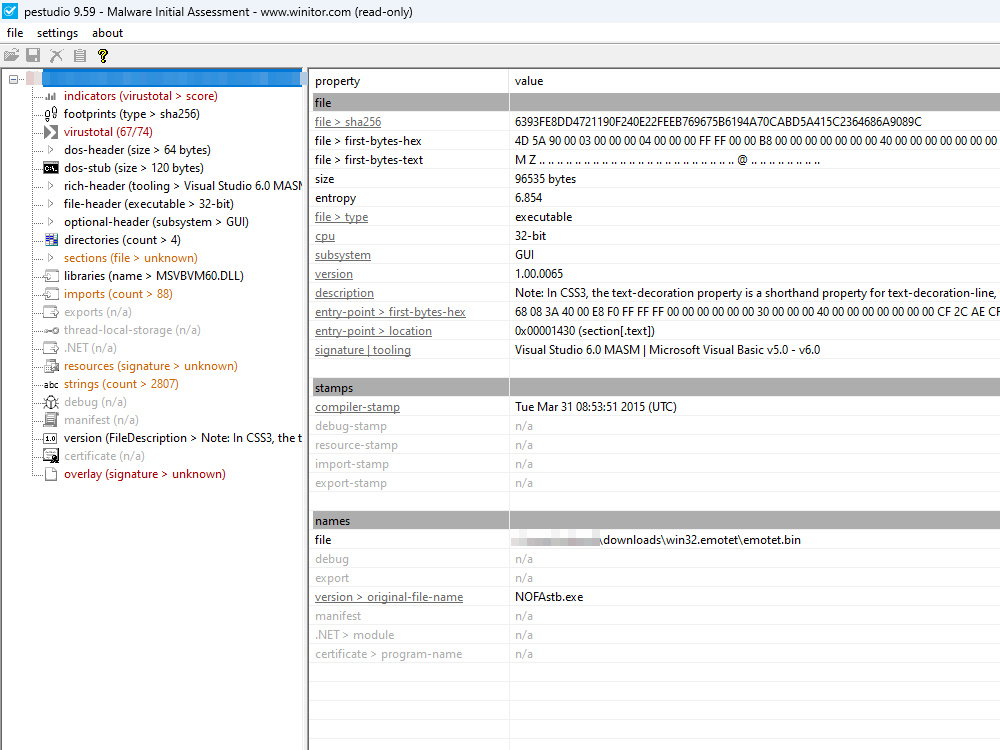Follow the file > sha256 link
1000x750 pixels.
(x=346, y=121)
